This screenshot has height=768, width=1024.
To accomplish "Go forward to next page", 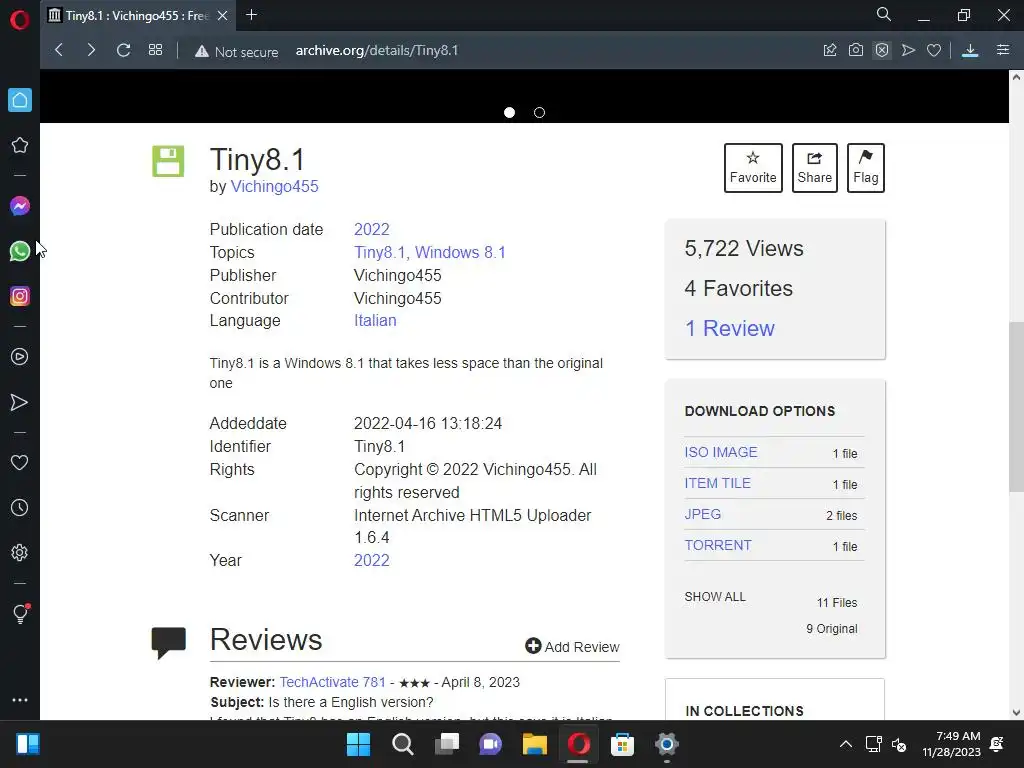I will pyautogui.click(x=91, y=50).
